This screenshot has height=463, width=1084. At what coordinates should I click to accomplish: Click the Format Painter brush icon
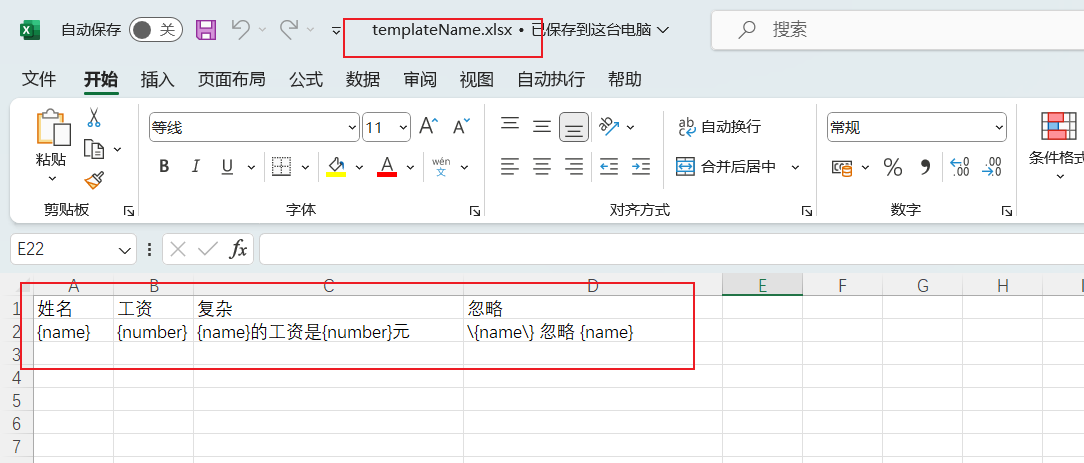[x=94, y=180]
